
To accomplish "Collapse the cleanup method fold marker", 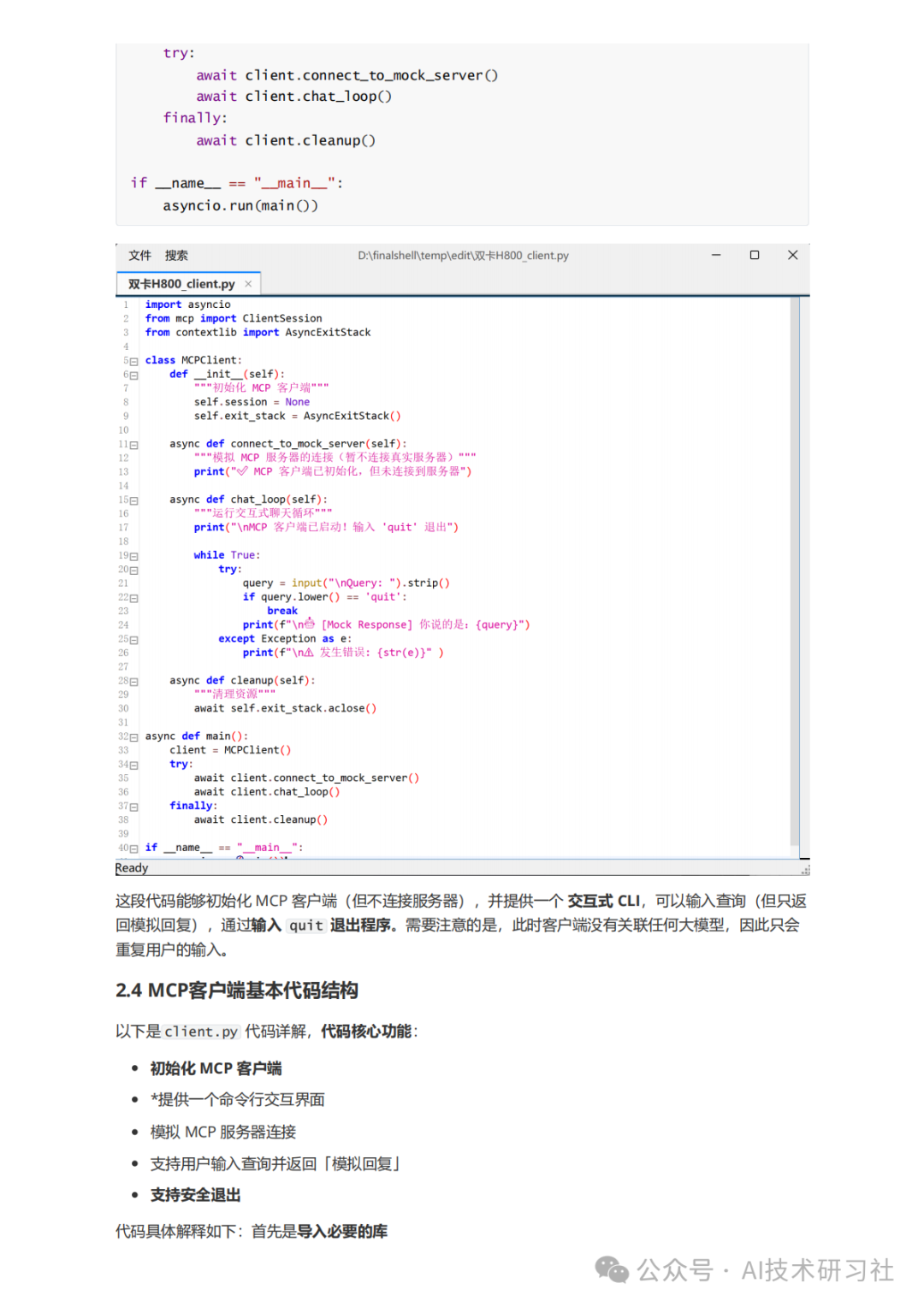I will click(x=134, y=680).
